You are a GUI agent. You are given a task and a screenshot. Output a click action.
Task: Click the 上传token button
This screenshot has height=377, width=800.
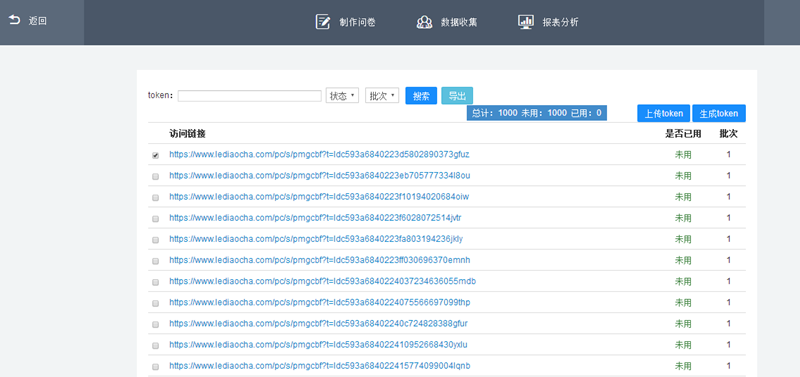click(x=664, y=113)
